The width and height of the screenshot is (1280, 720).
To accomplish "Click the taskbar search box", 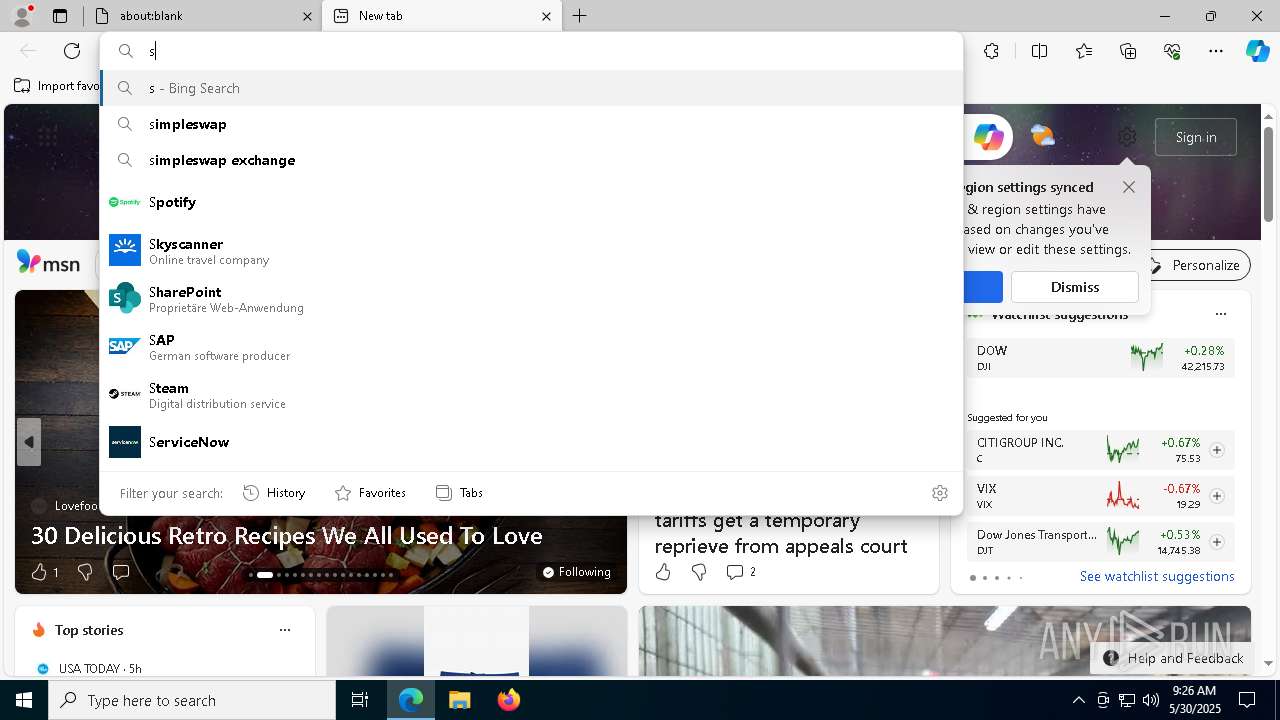I will coord(192,700).
